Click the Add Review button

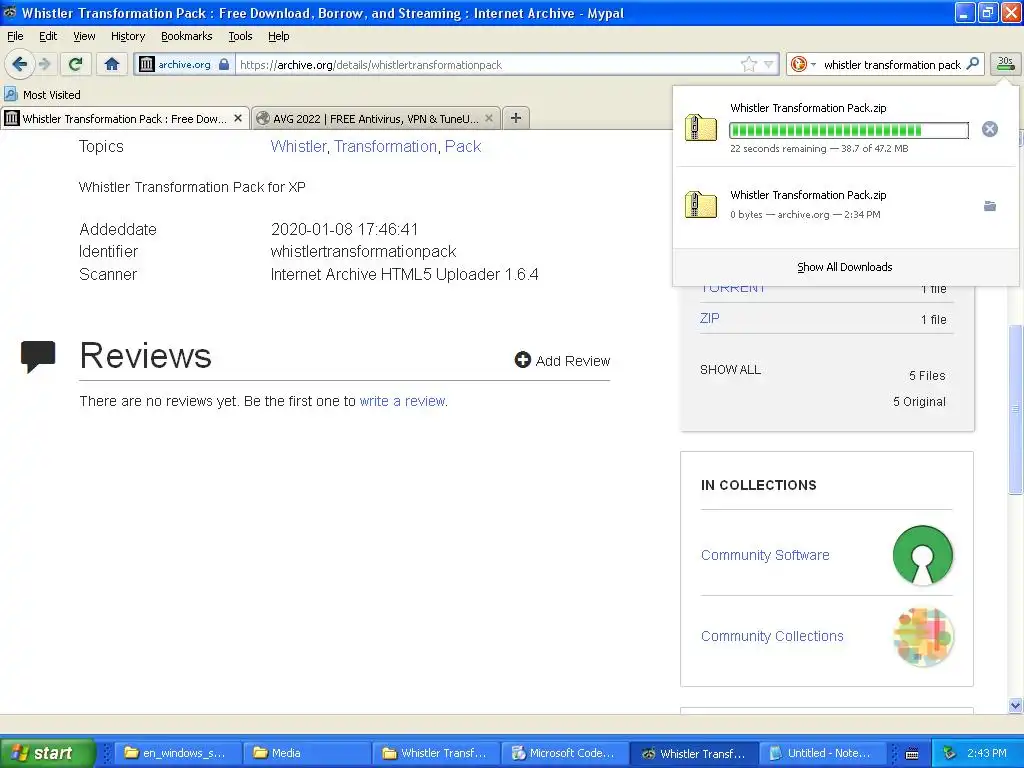[562, 360]
